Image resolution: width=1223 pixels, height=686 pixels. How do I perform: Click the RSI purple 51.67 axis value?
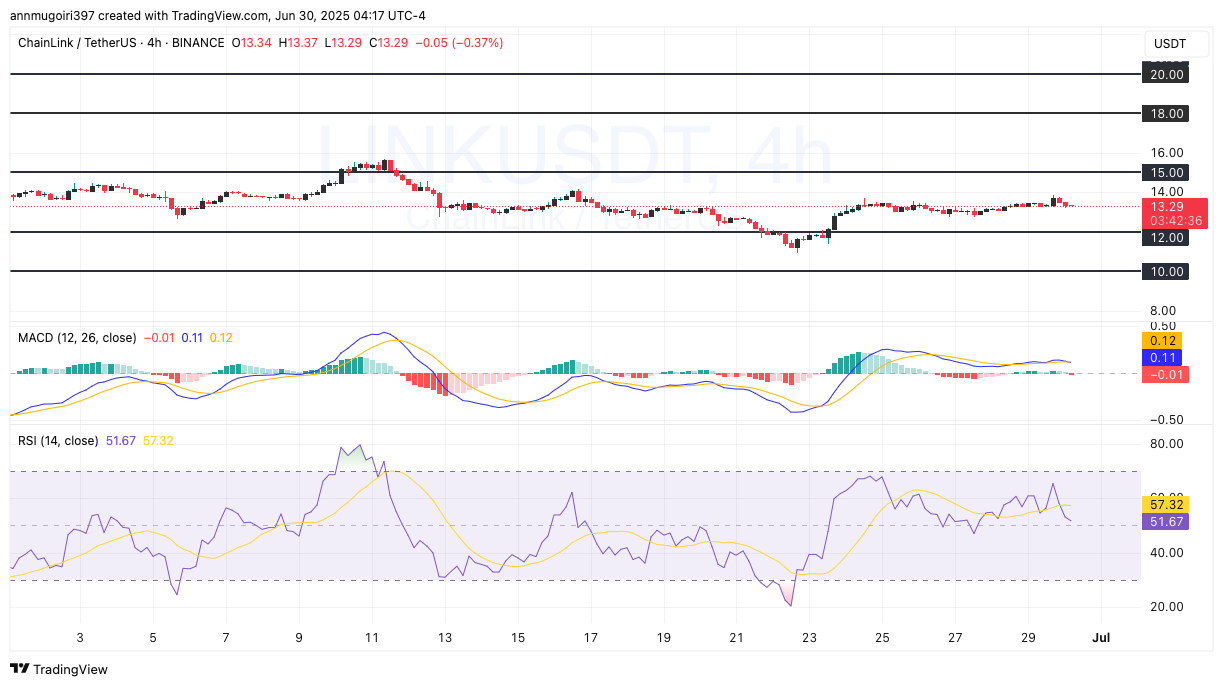point(1166,521)
